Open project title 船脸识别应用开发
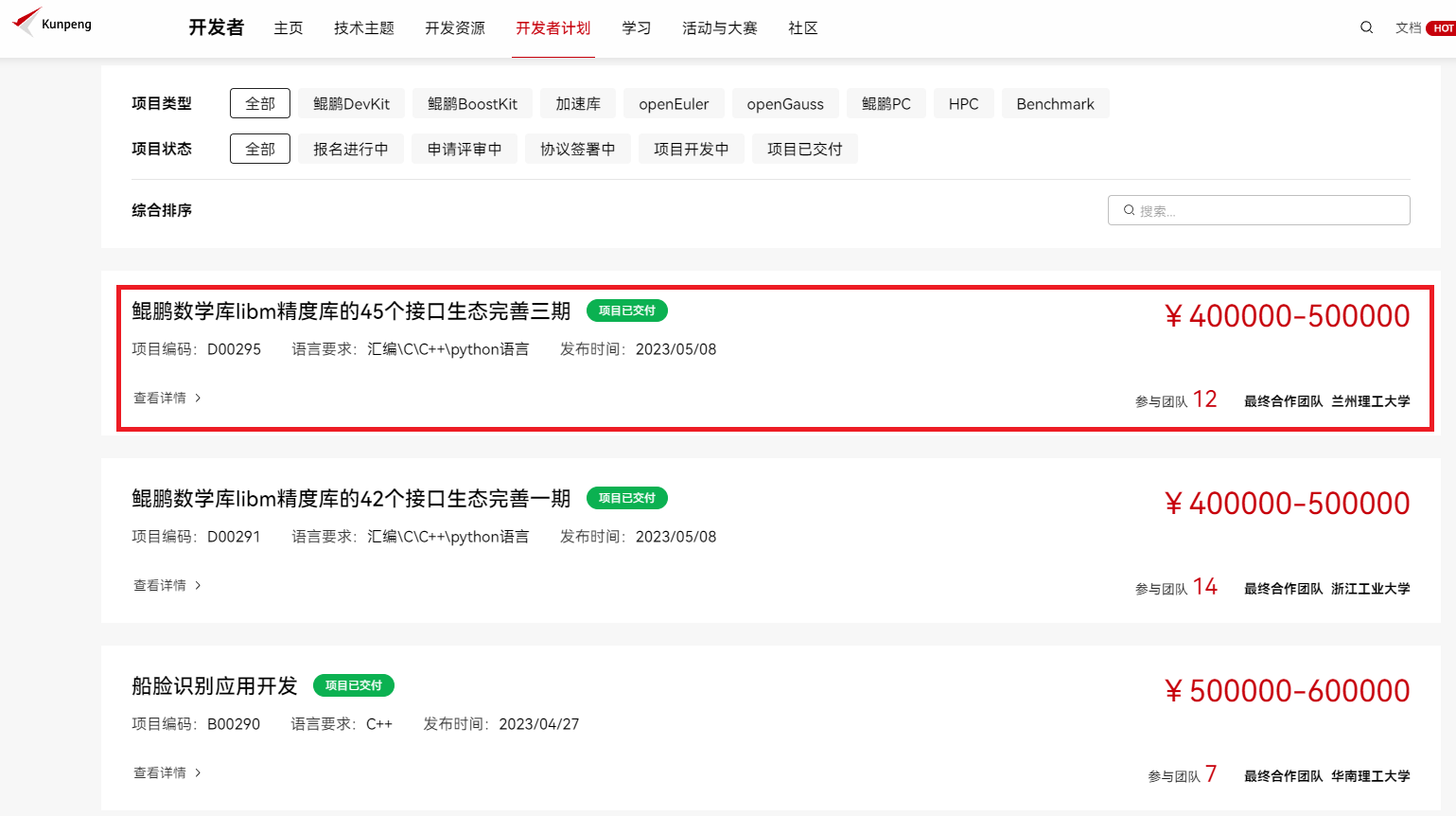This screenshot has width=1456, height=816. (x=215, y=686)
